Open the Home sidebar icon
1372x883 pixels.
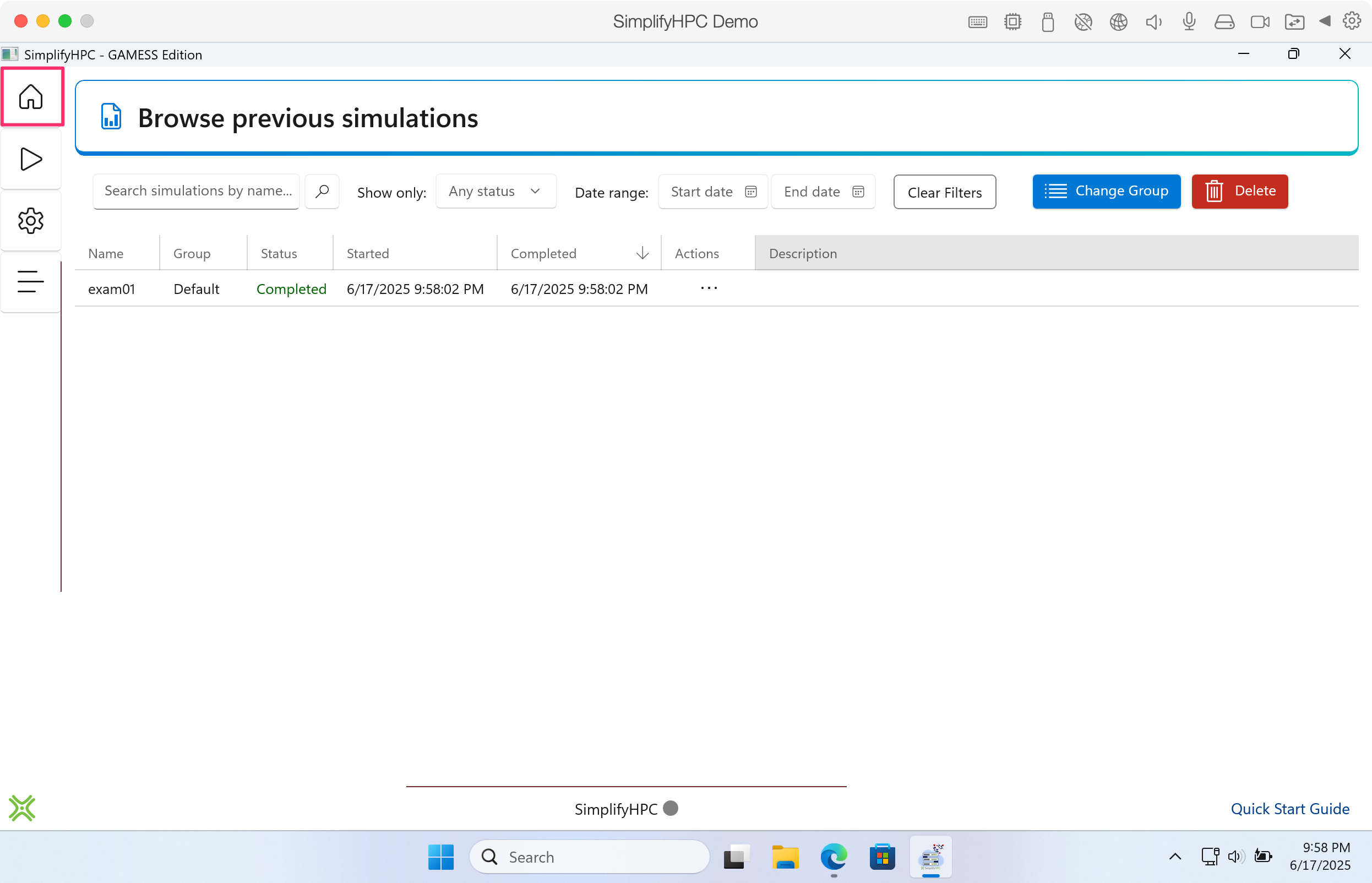tap(31, 96)
